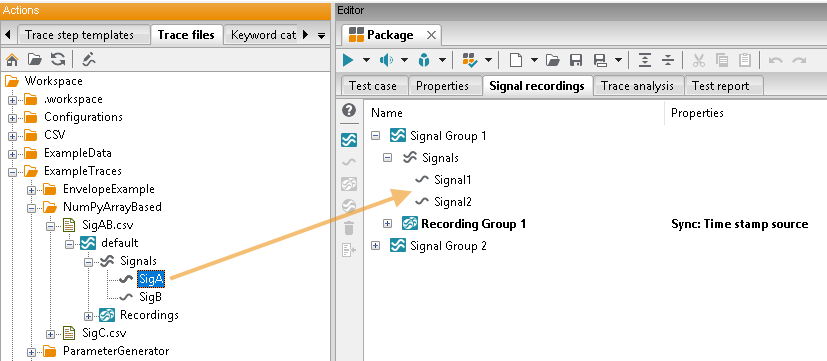Open a package with the editor folder icon

click(x=553, y=60)
